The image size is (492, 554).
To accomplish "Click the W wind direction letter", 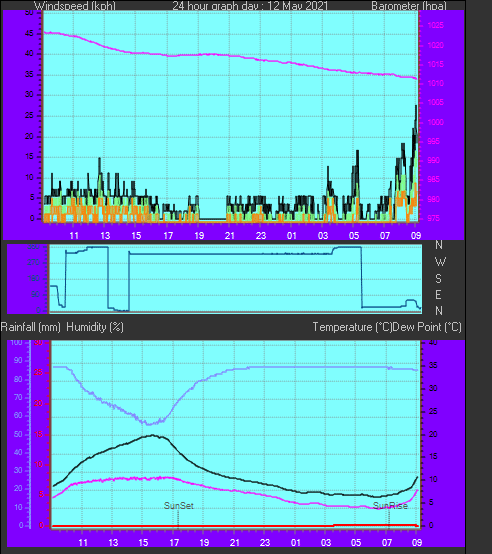I will pos(440,262).
